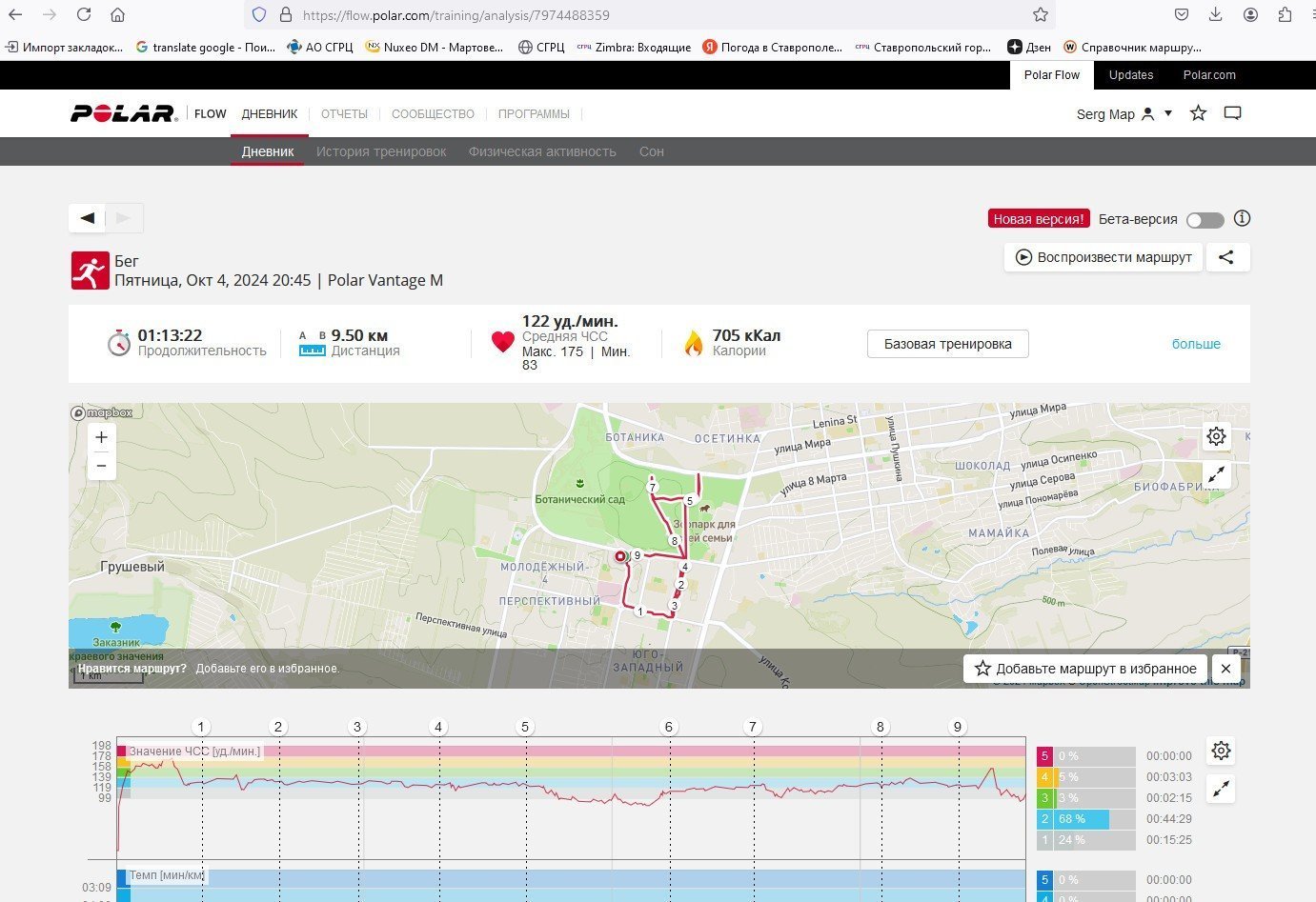Select lap marker 5 on the chart
The width and height of the screenshot is (1316, 902).
coord(525,727)
